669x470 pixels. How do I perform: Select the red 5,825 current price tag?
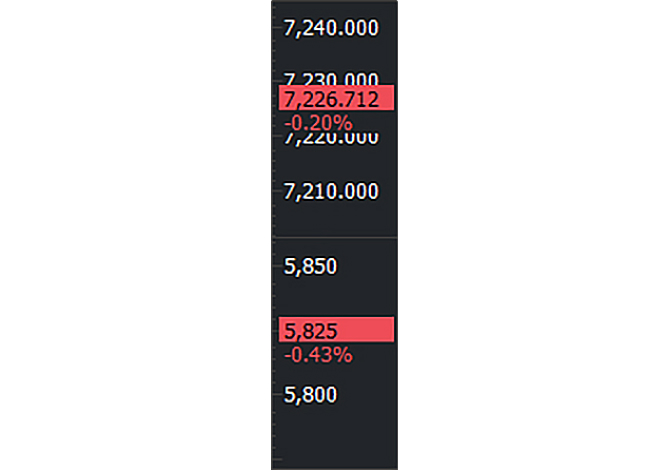point(336,330)
